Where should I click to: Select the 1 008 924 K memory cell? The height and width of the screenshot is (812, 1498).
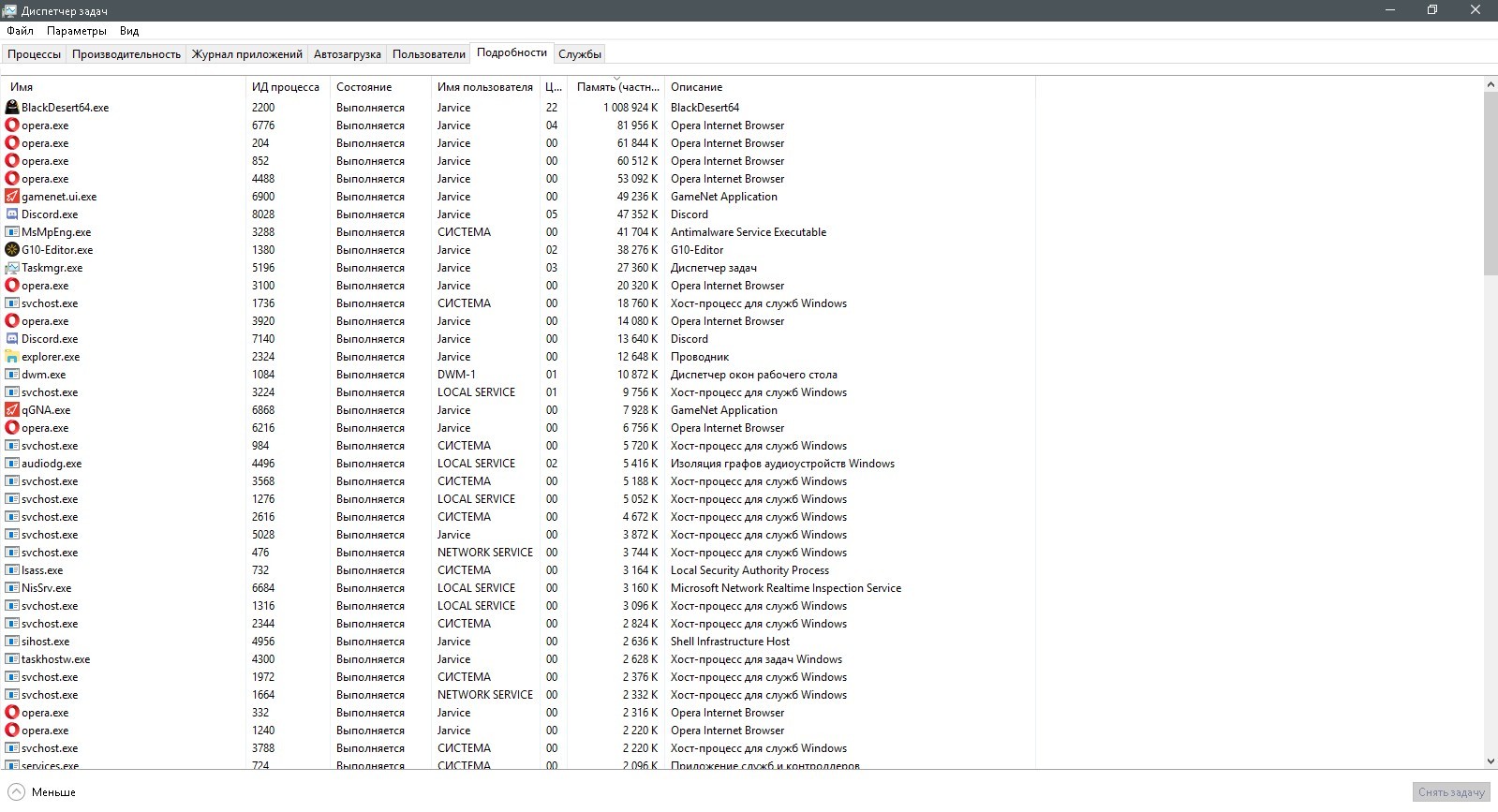630,108
